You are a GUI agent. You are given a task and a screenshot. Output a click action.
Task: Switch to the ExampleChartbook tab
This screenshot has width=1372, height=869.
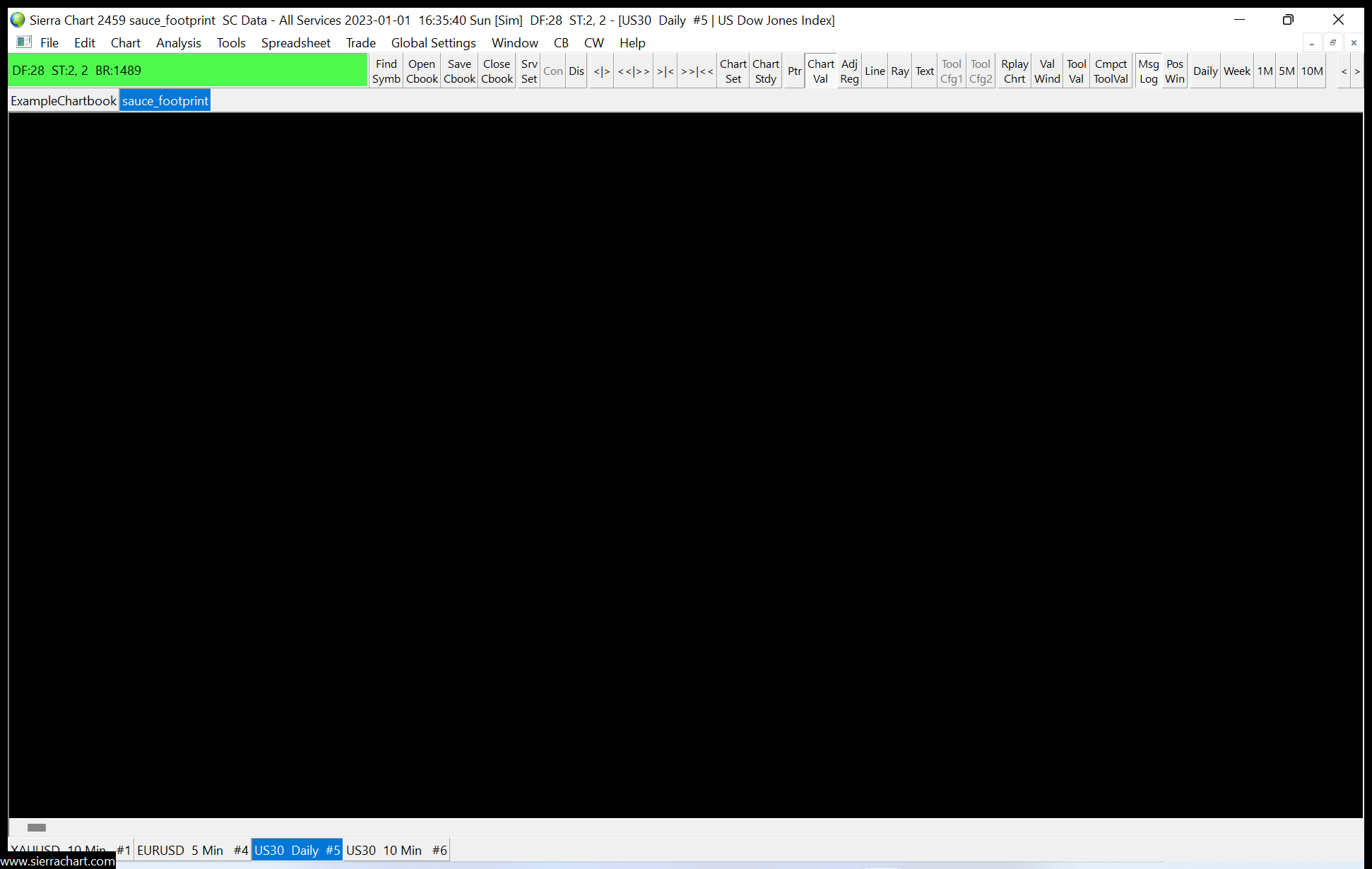pyautogui.click(x=64, y=101)
